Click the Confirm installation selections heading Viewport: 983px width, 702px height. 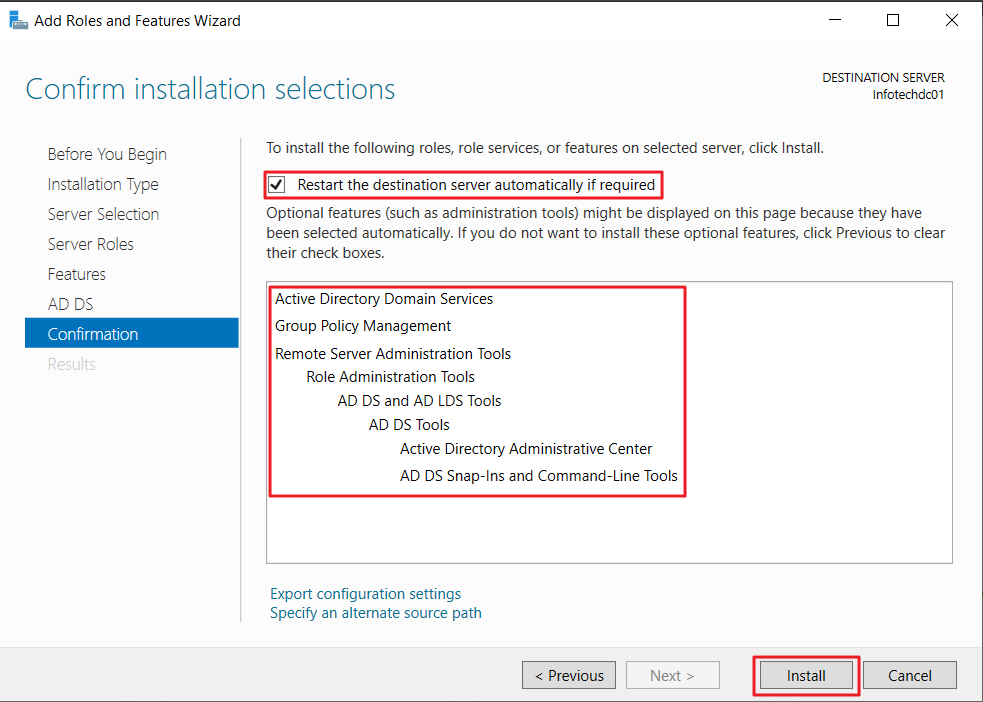coord(210,89)
